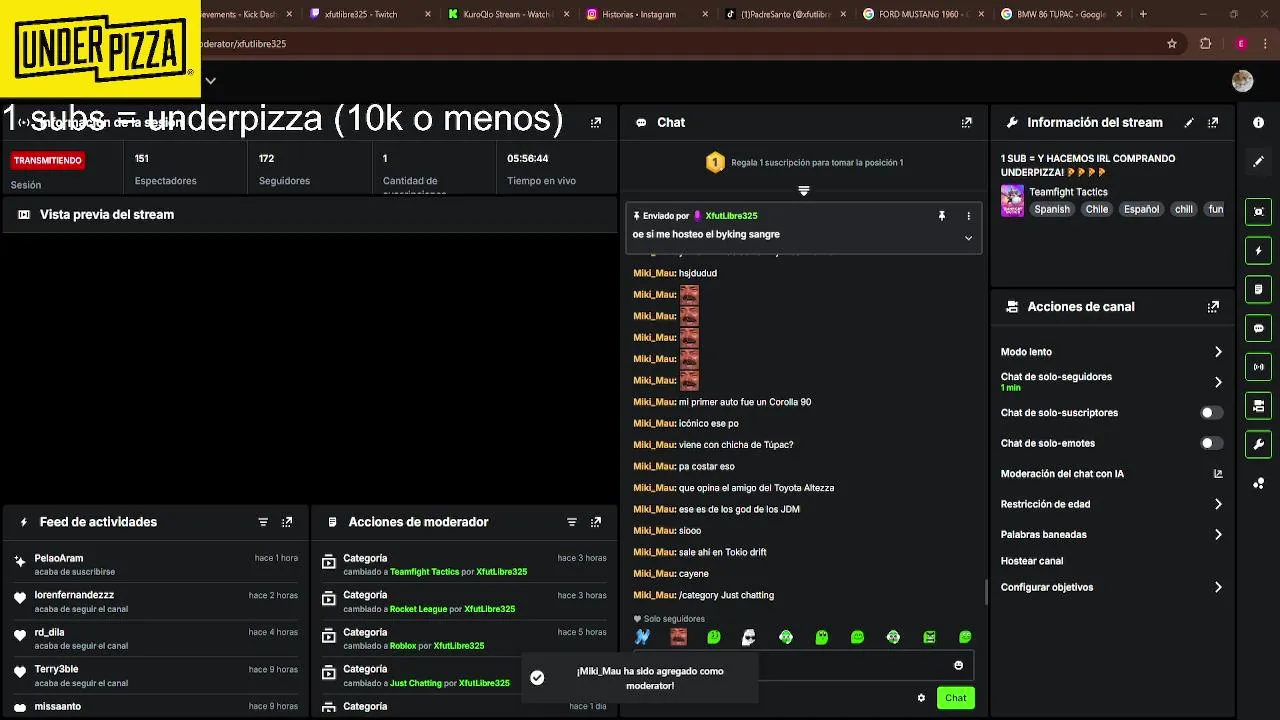The height and width of the screenshot is (720, 1280).
Task: Click Terry3ble in the activity feed
Action: pyautogui.click(x=56, y=669)
